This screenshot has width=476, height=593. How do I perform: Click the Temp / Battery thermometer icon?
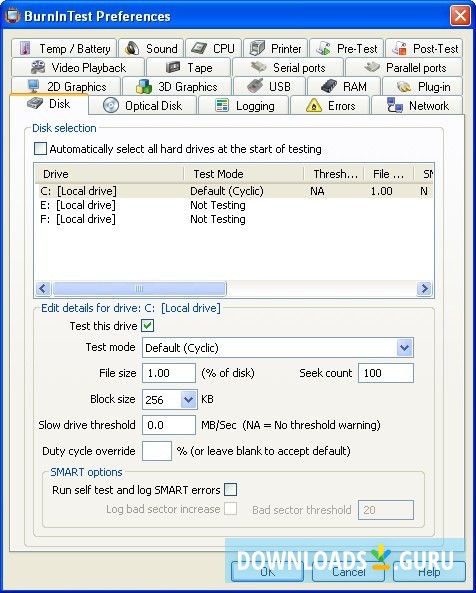[x=25, y=48]
